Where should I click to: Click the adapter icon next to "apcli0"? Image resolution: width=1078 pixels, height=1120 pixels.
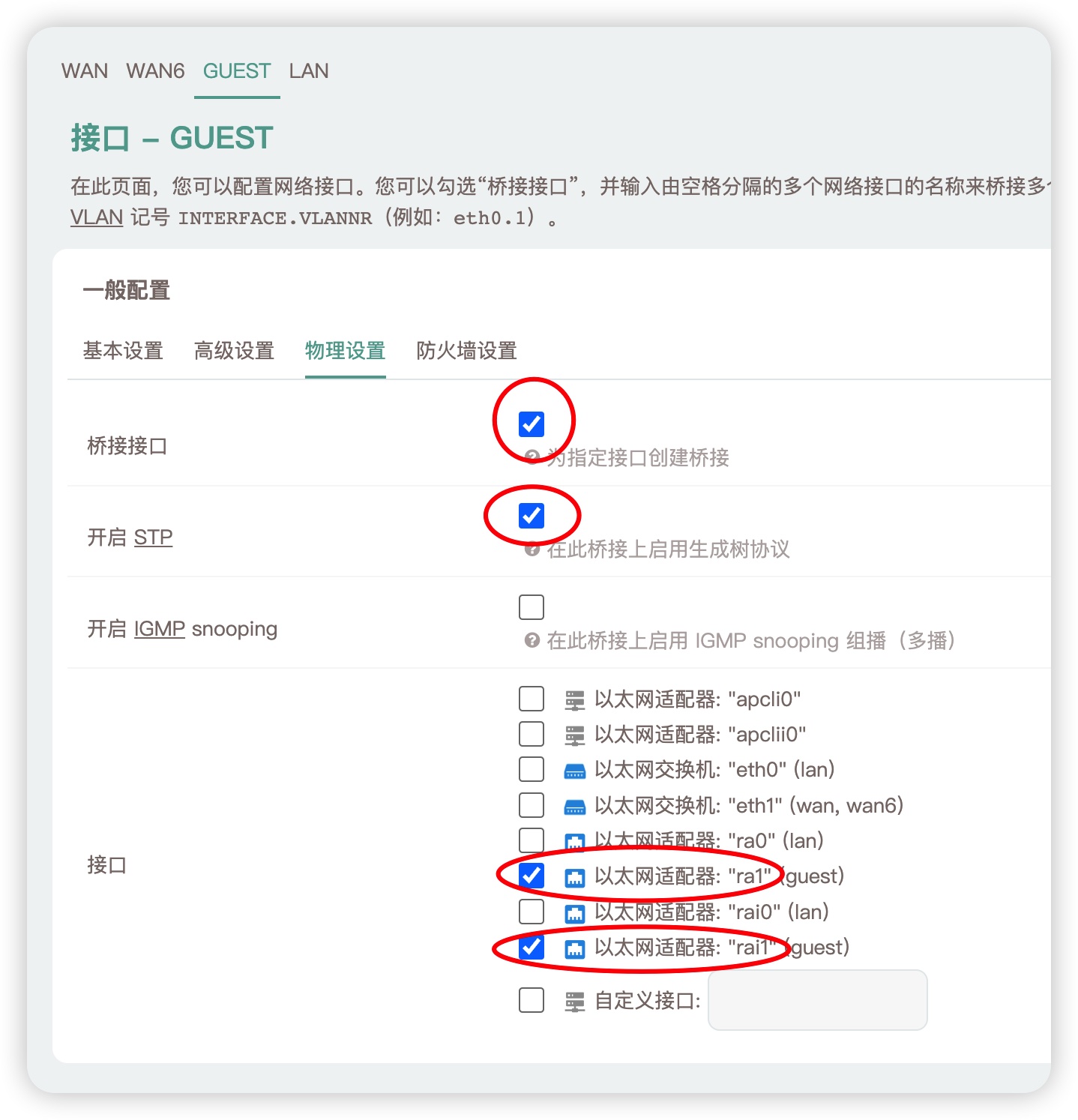click(574, 699)
